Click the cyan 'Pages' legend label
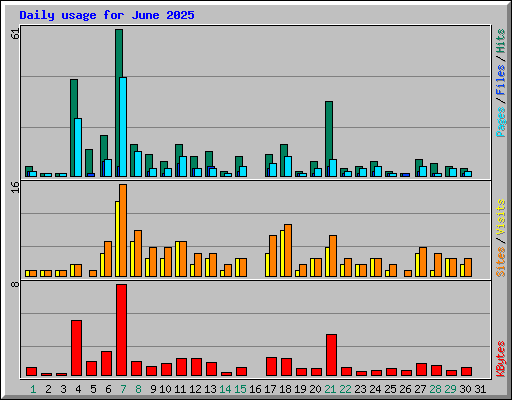 tap(500, 122)
